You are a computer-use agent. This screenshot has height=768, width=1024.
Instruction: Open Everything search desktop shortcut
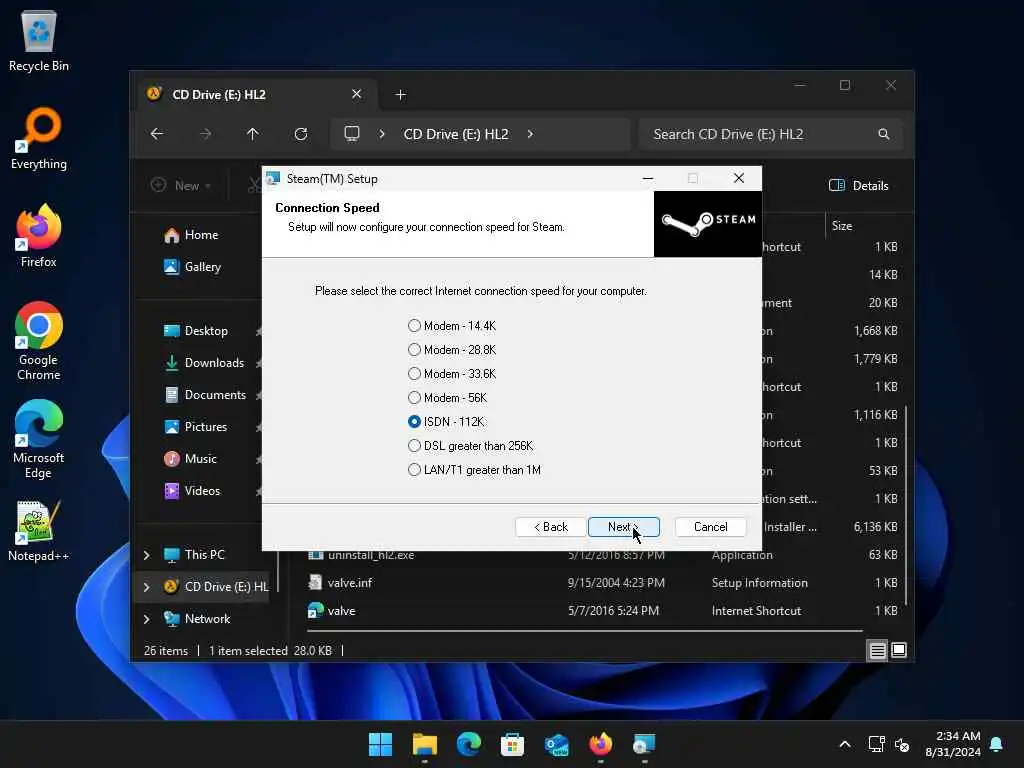[x=39, y=138]
